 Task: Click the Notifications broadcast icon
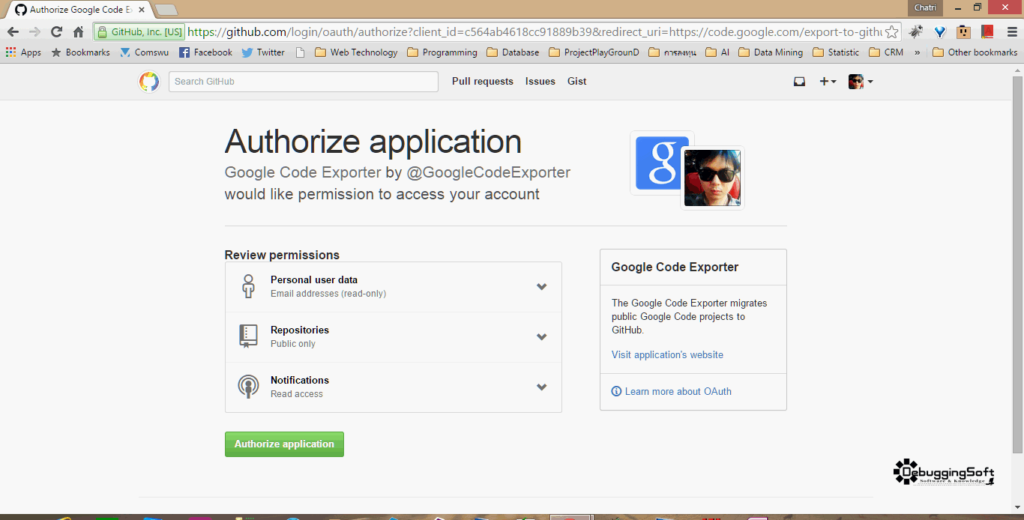point(248,387)
